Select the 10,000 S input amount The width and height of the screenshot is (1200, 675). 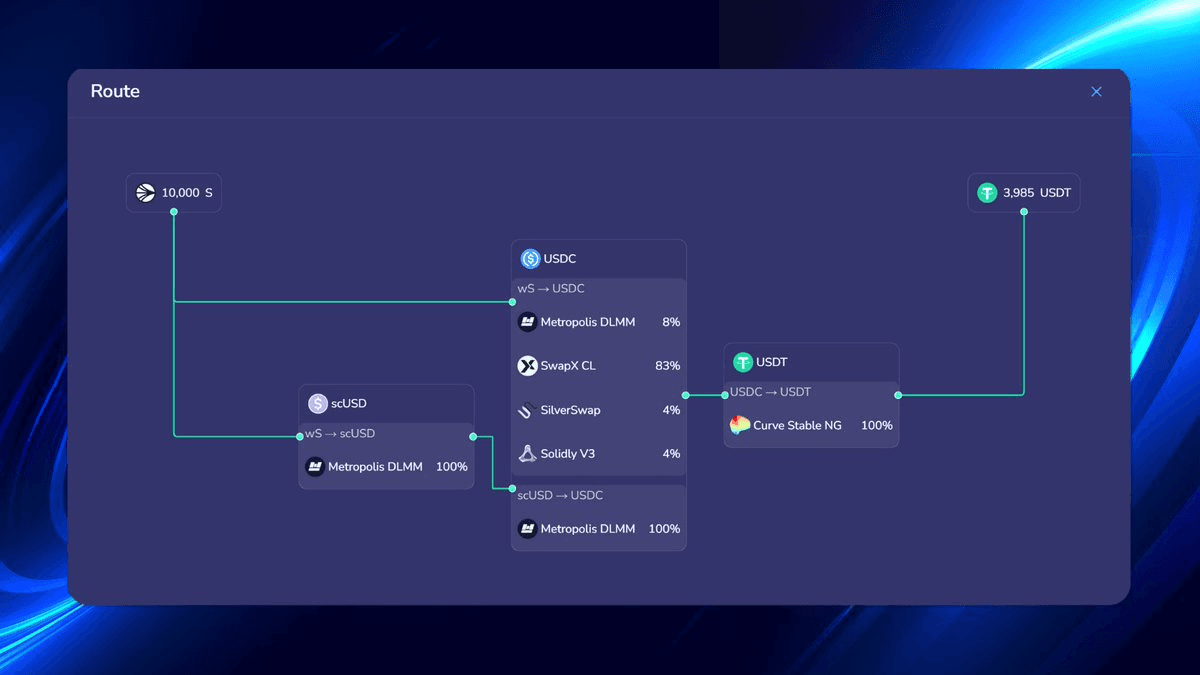[x=187, y=193]
